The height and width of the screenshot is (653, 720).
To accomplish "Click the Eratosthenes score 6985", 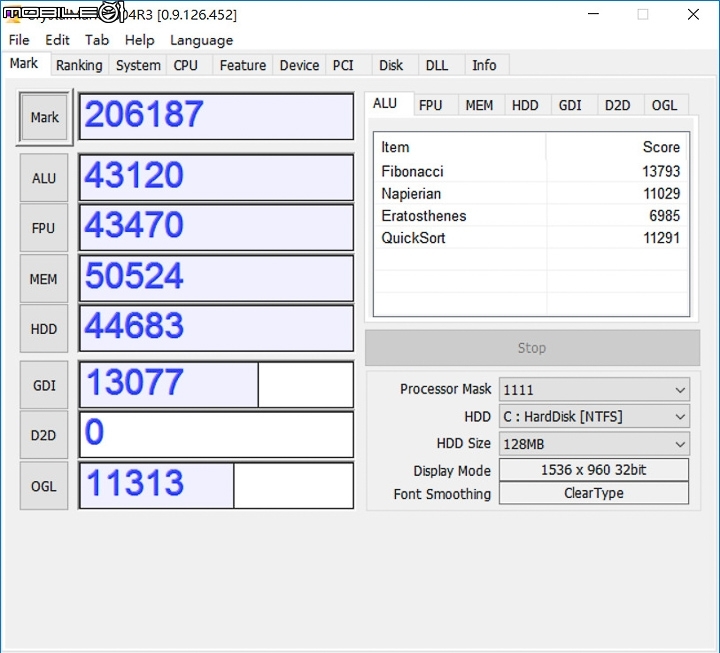I will click(664, 215).
